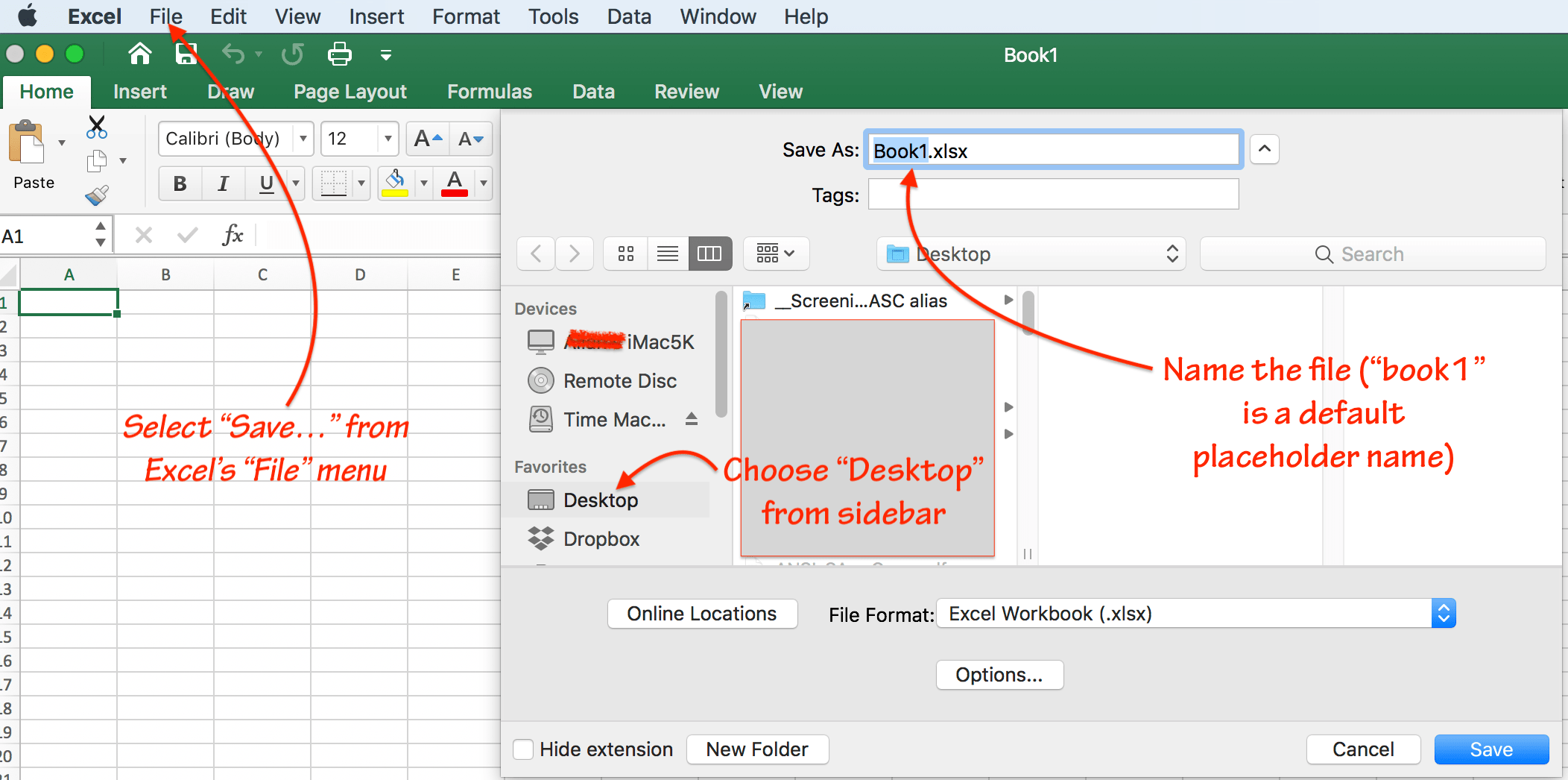Click the Format Painter brush icon

(97, 195)
